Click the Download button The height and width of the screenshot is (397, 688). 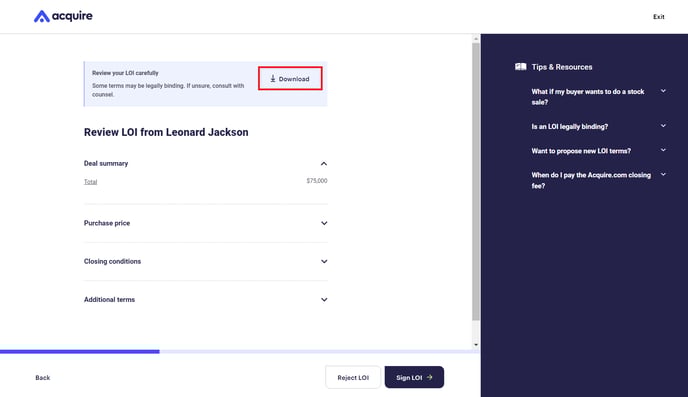click(x=290, y=79)
